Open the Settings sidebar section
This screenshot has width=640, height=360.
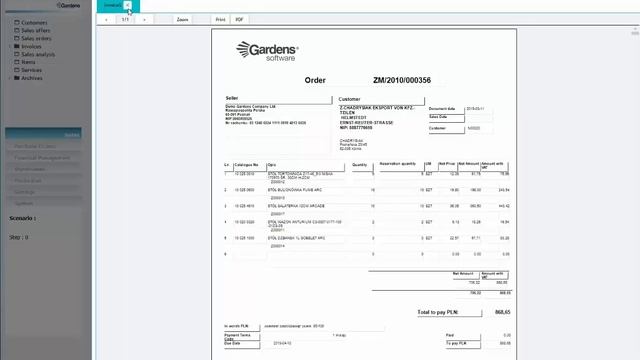[43, 192]
